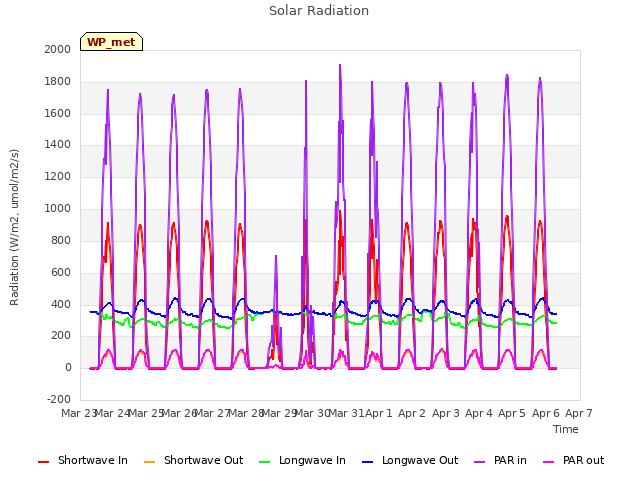Click the small PAR in peak on Mar 29
Screen dimensions: 640x480
click(276, 256)
